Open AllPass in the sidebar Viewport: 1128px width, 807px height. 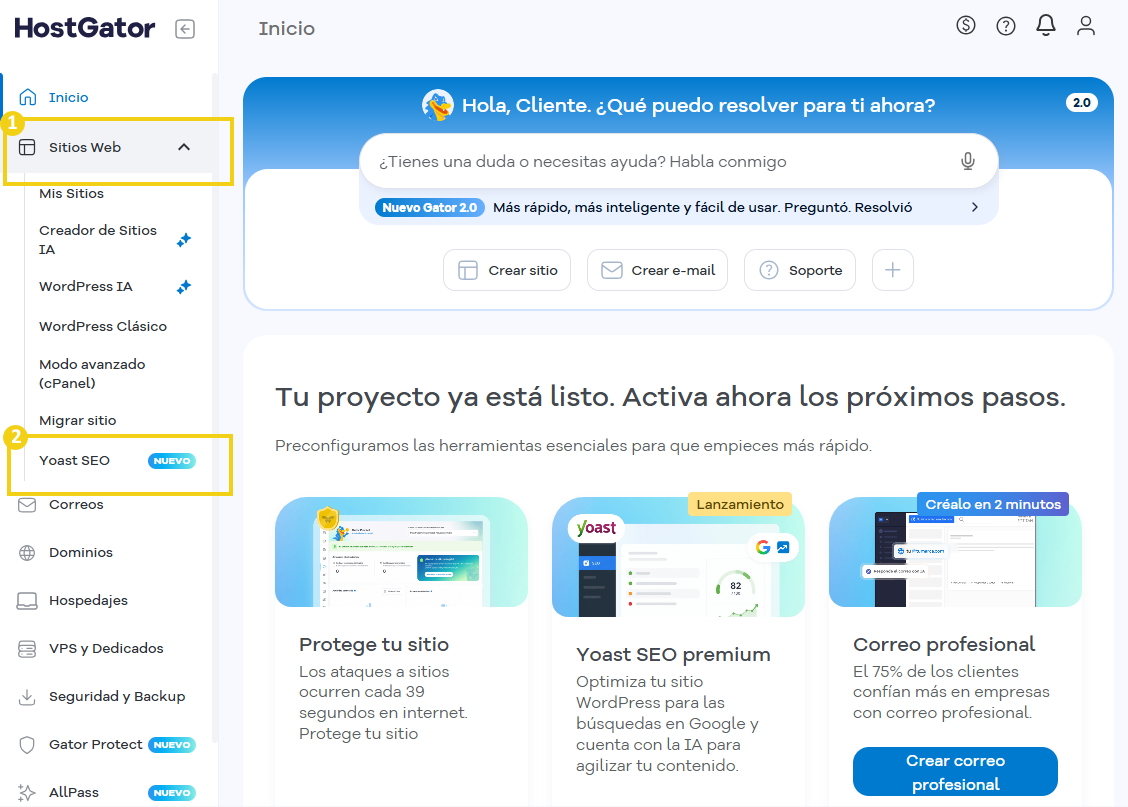pyautogui.click(x=73, y=793)
